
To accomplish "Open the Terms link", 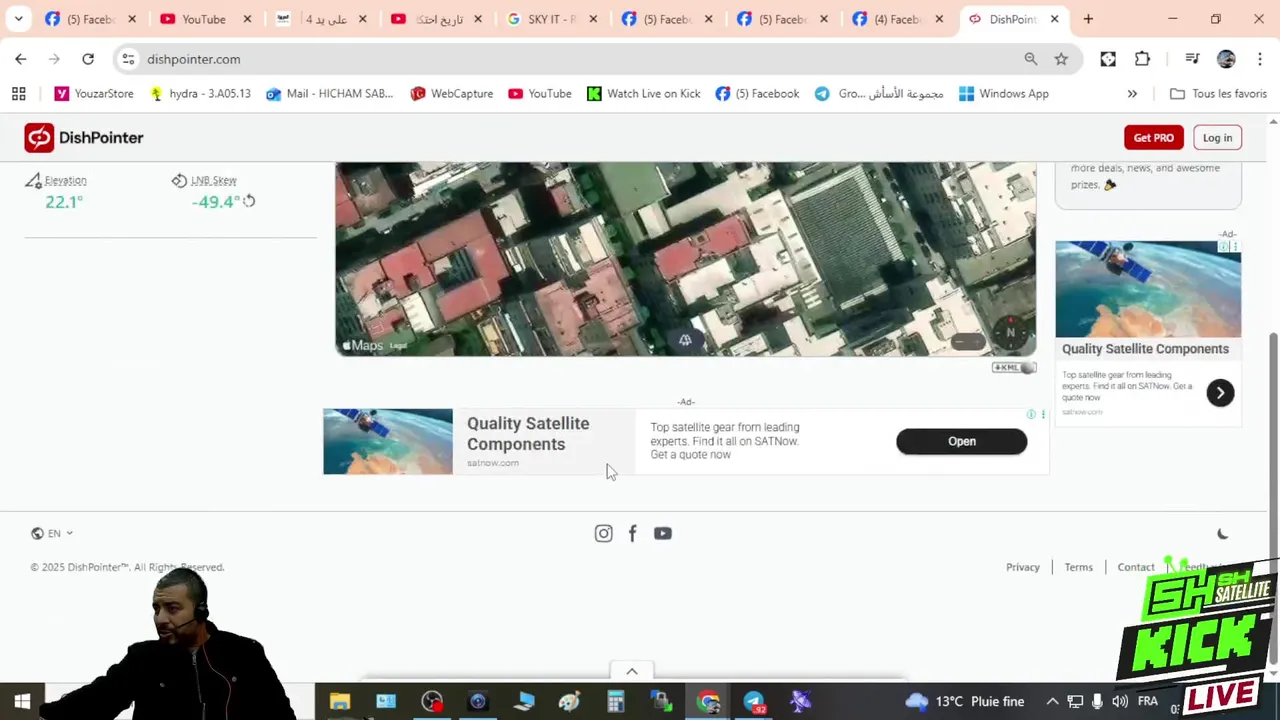I will pyautogui.click(x=1078, y=567).
